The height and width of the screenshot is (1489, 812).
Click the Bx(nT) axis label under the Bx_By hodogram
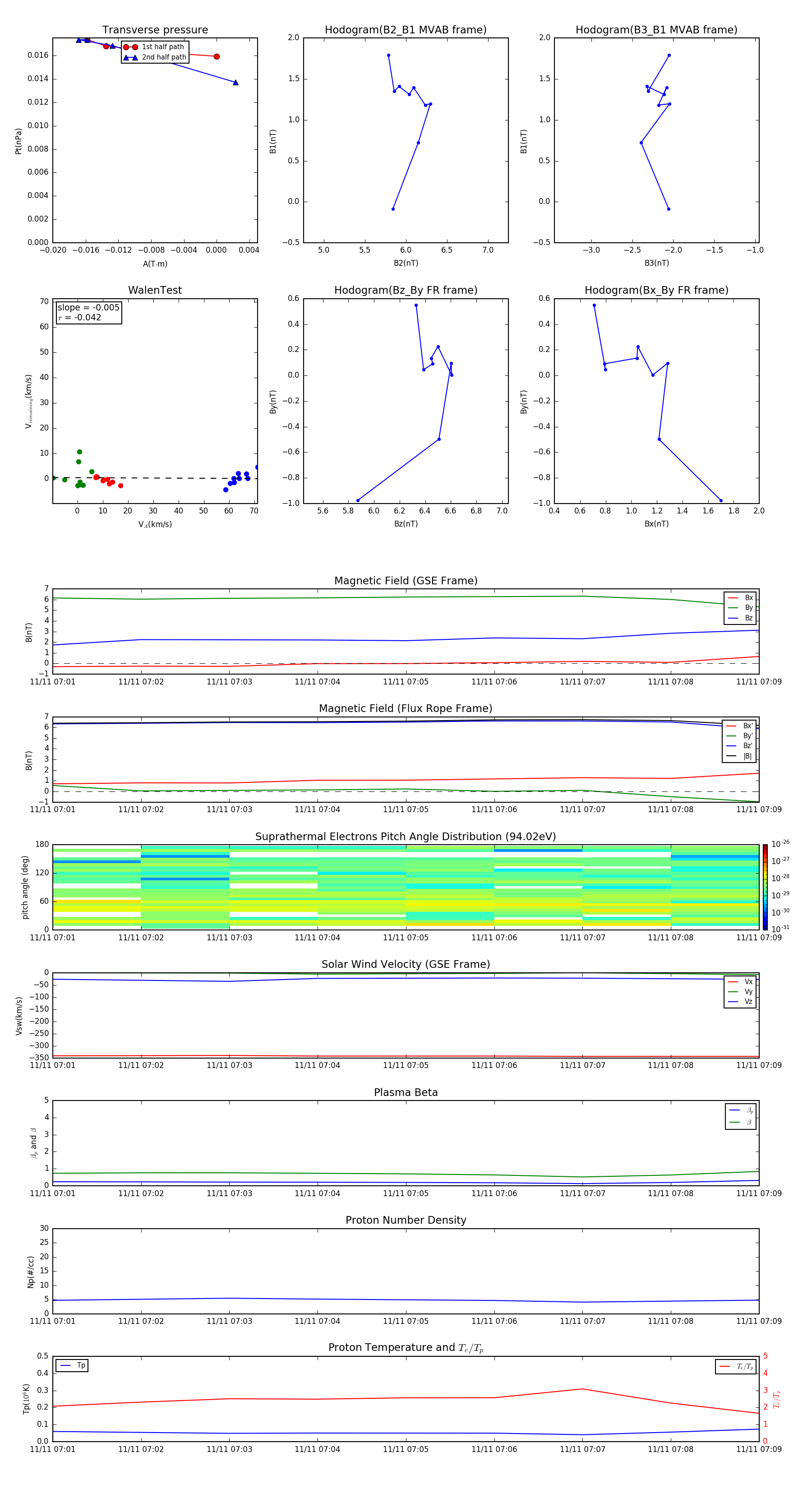656,524
